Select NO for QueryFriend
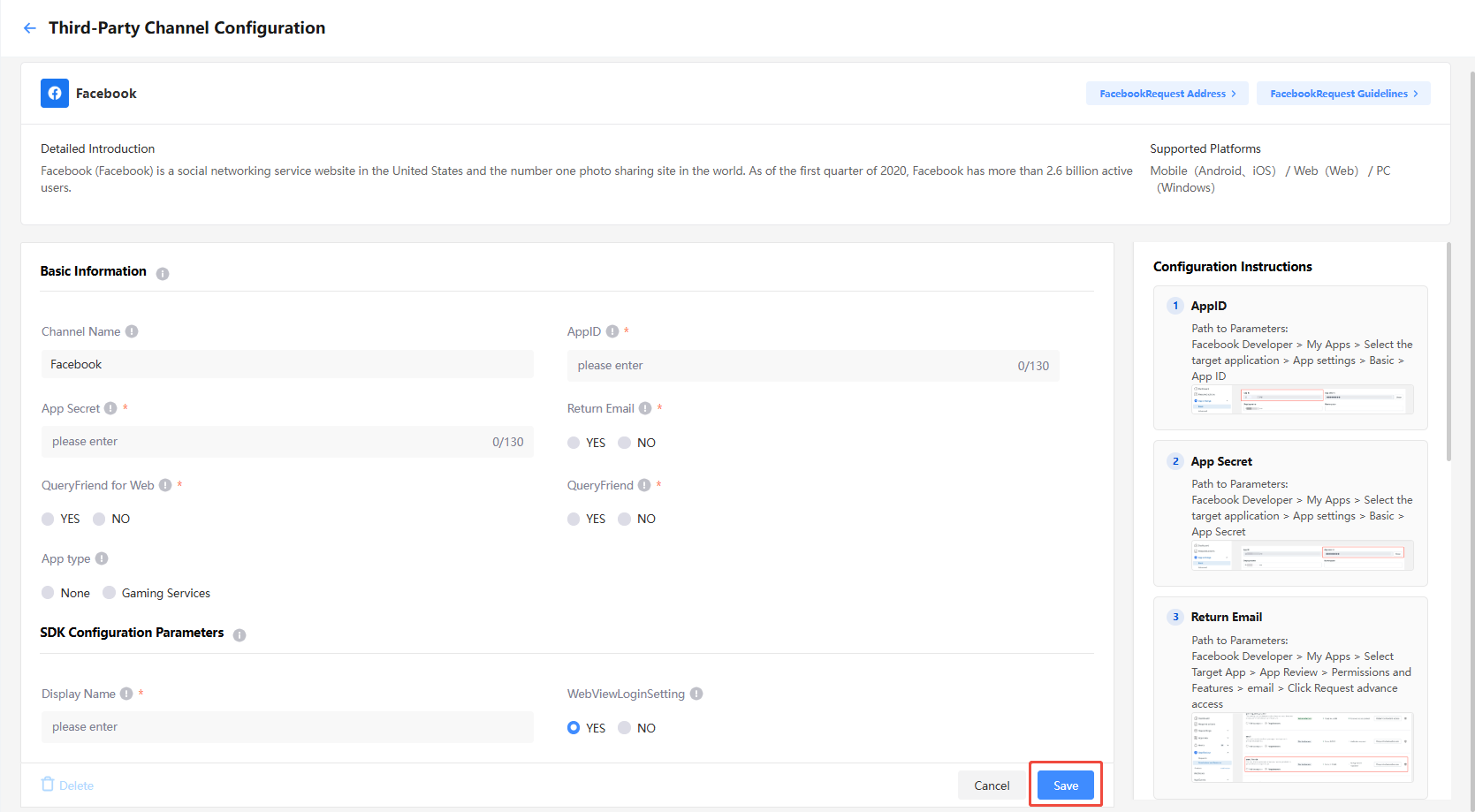The width and height of the screenshot is (1475, 812). coord(624,519)
